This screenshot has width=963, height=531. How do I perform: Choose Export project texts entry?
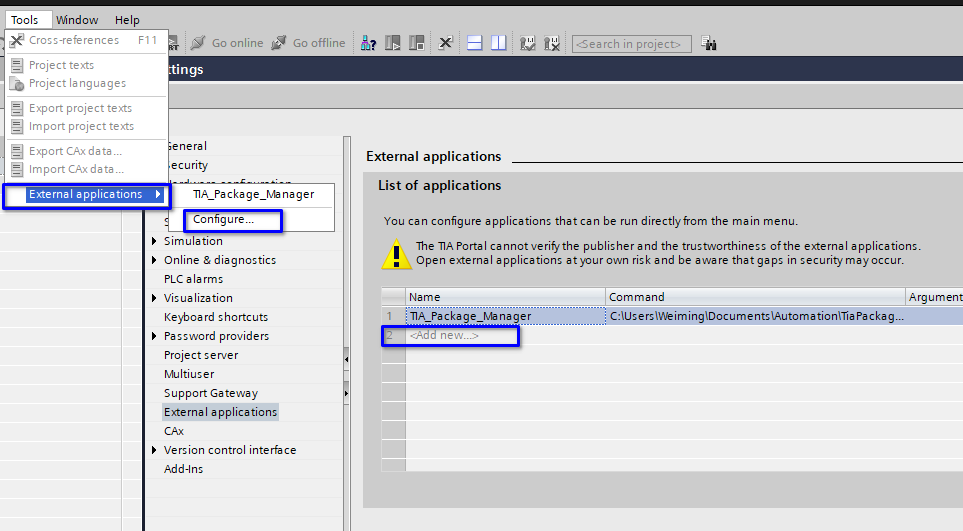coord(87,108)
